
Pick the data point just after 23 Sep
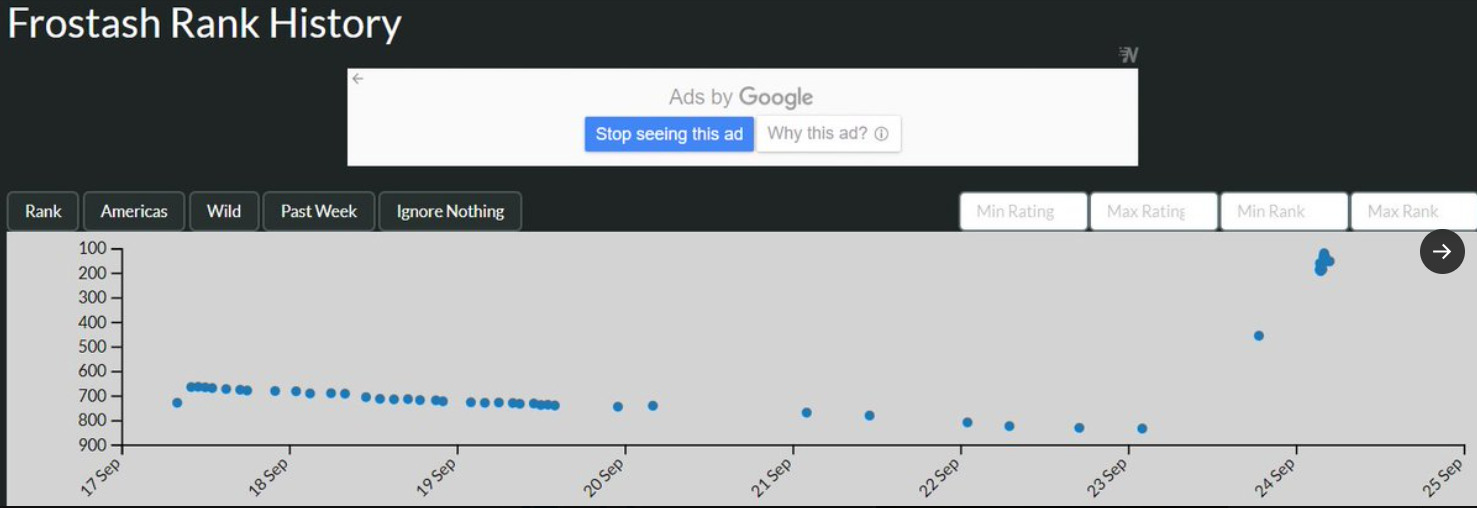pyautogui.click(x=1142, y=429)
